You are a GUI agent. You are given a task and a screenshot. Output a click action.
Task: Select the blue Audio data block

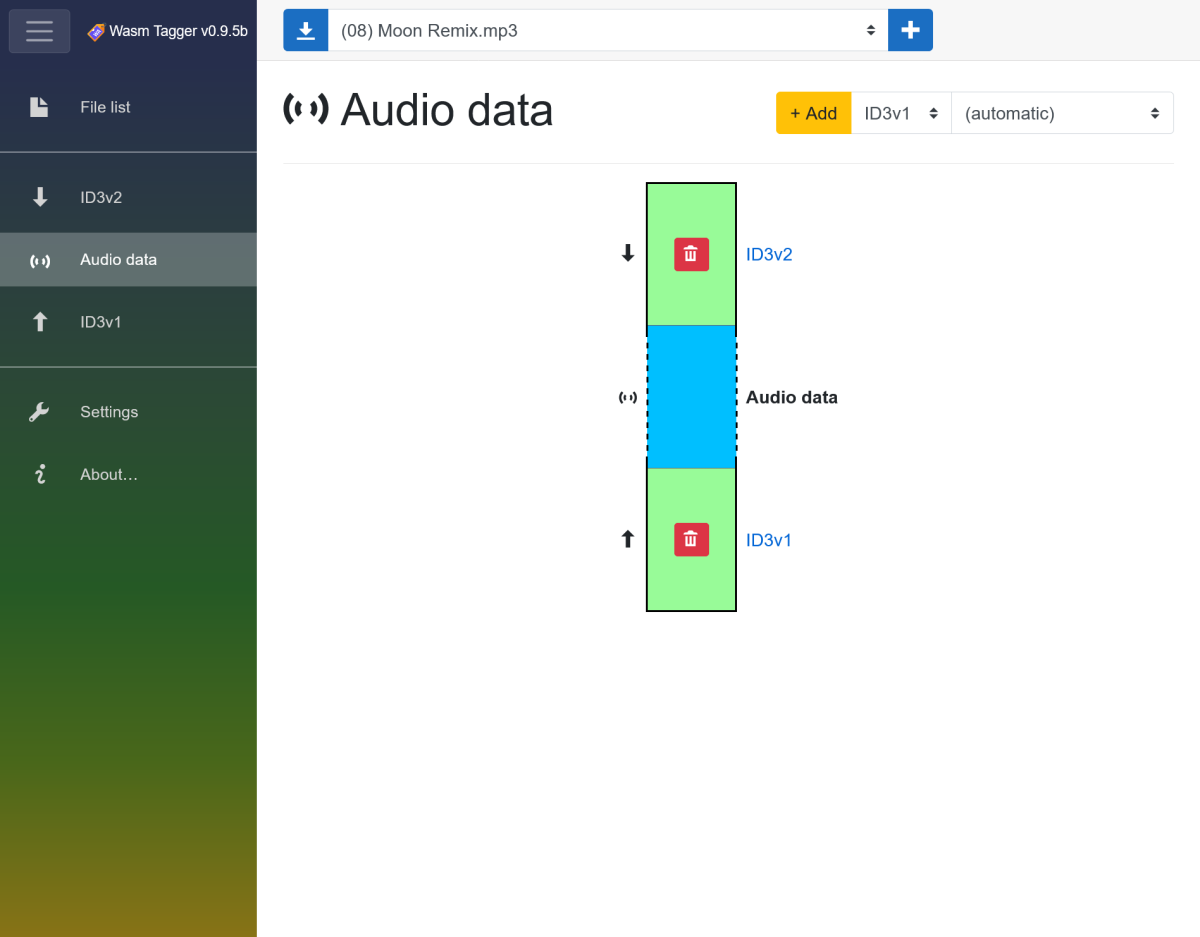(691, 397)
